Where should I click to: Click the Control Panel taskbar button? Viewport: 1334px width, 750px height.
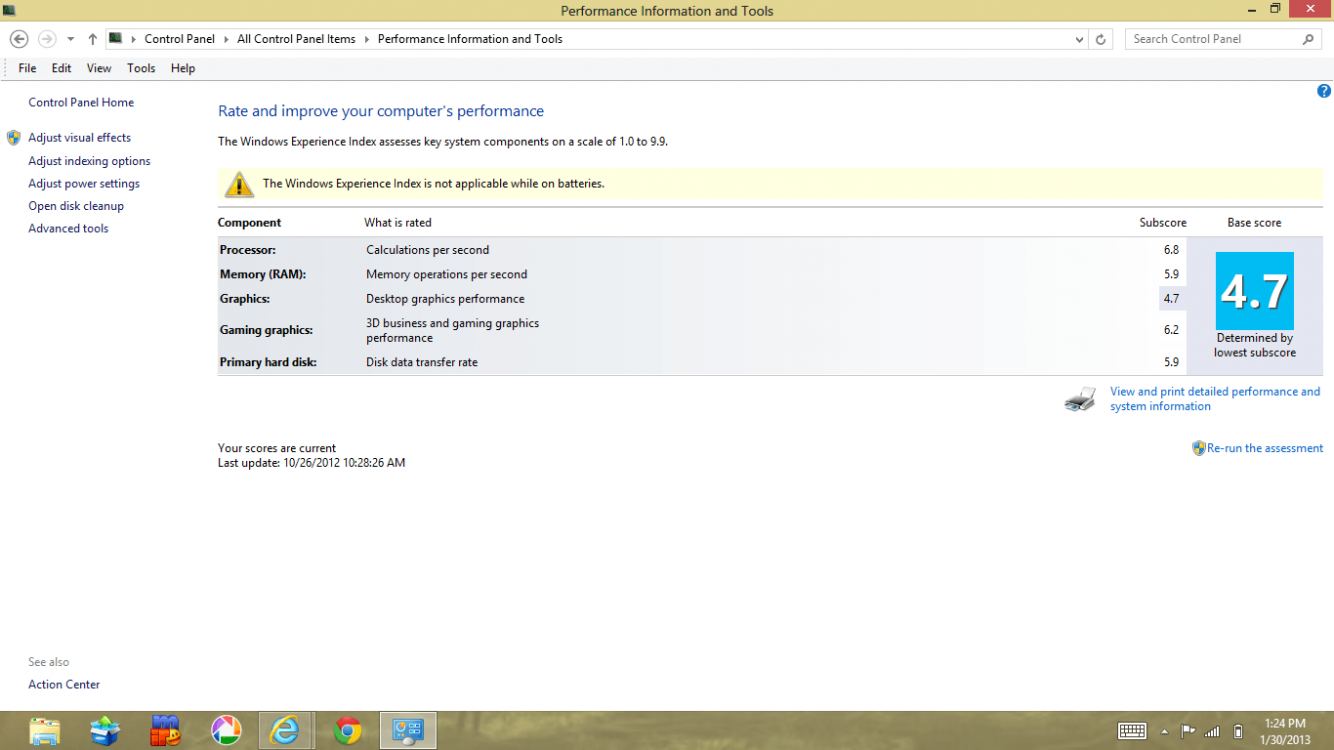tap(407, 731)
